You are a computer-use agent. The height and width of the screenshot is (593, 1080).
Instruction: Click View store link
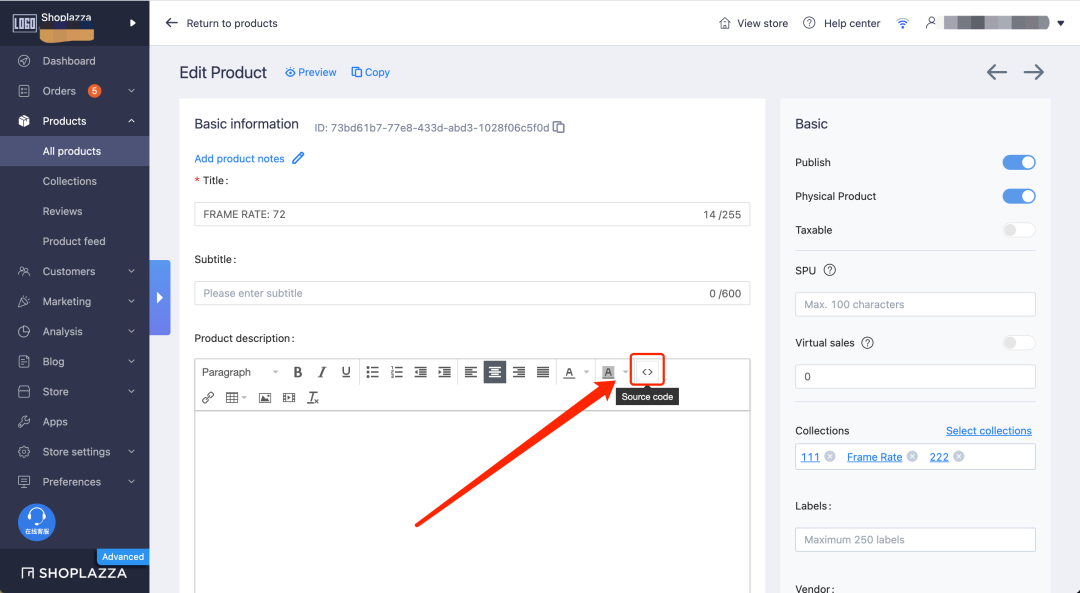pos(753,23)
